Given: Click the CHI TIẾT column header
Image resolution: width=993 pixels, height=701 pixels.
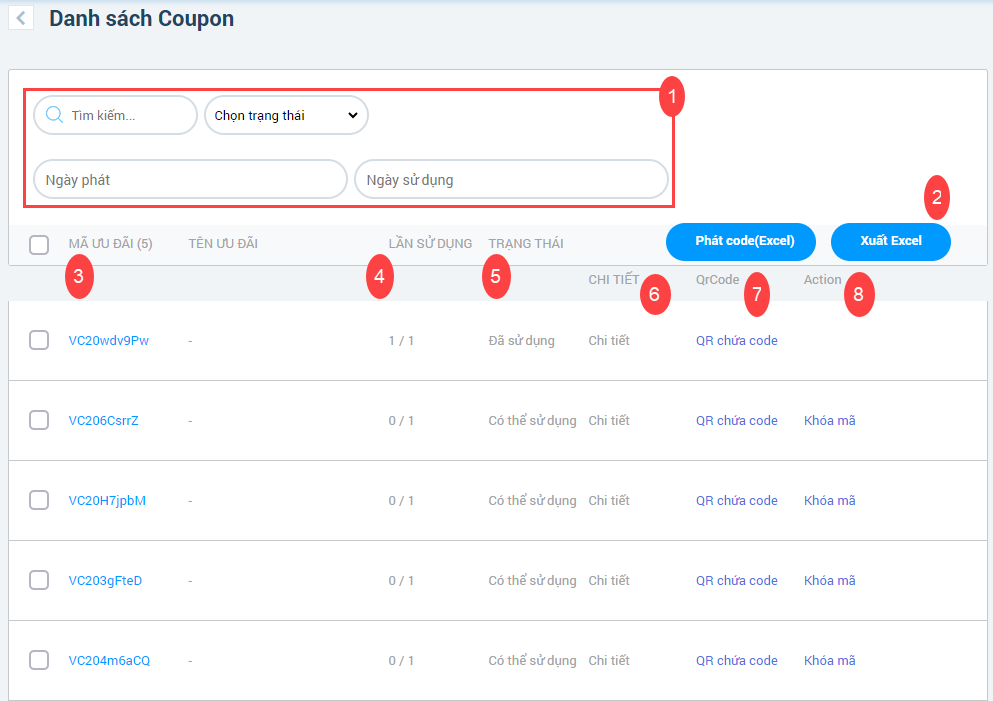Looking at the screenshot, I should tap(614, 280).
